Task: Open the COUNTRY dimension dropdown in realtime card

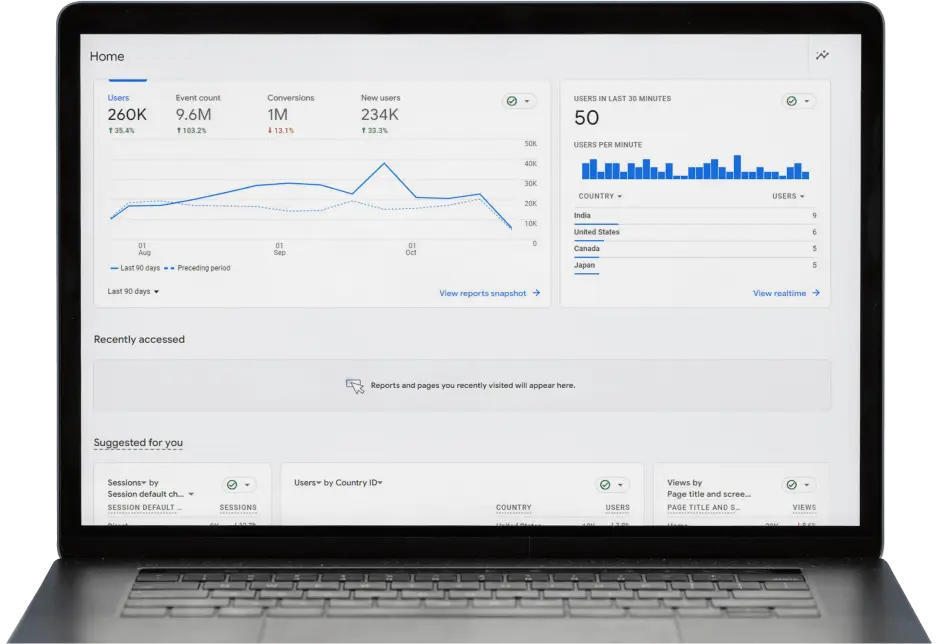Action: 600,196
